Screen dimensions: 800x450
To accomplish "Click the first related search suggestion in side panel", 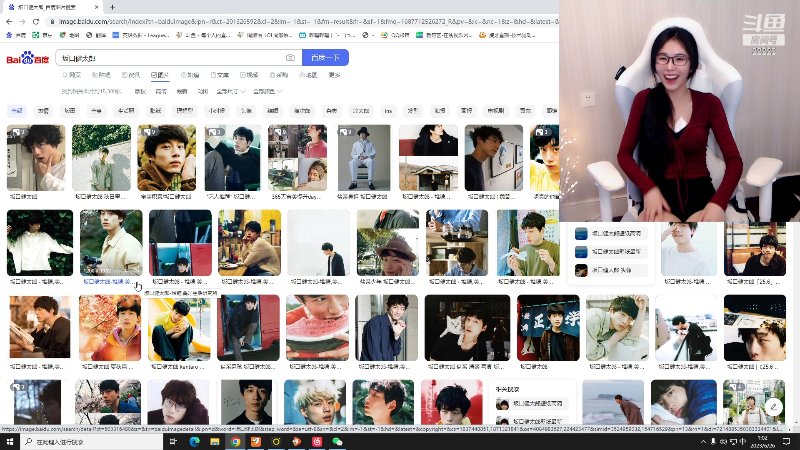I will tap(611, 234).
